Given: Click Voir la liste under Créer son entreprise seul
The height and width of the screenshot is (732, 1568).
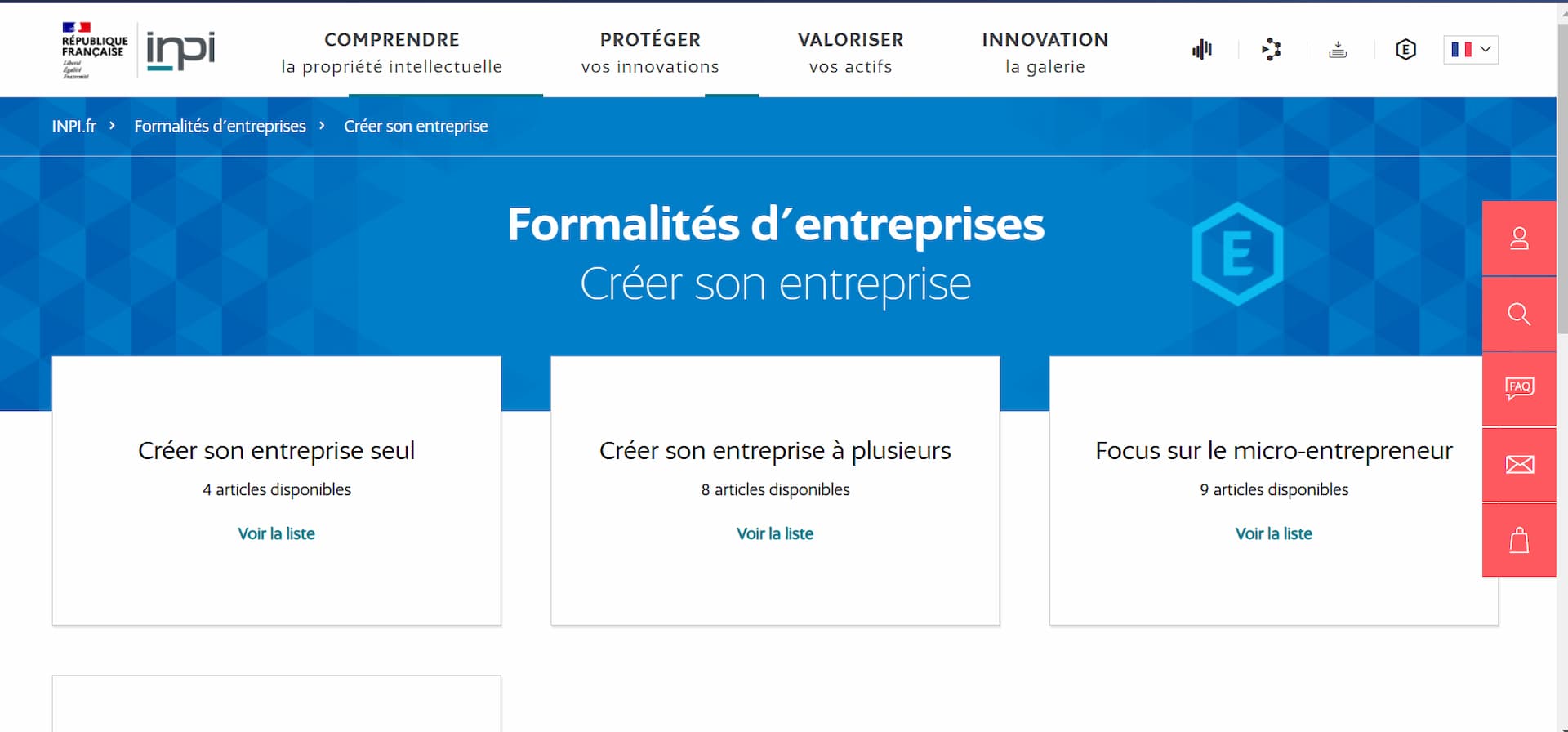Looking at the screenshot, I should [x=276, y=533].
